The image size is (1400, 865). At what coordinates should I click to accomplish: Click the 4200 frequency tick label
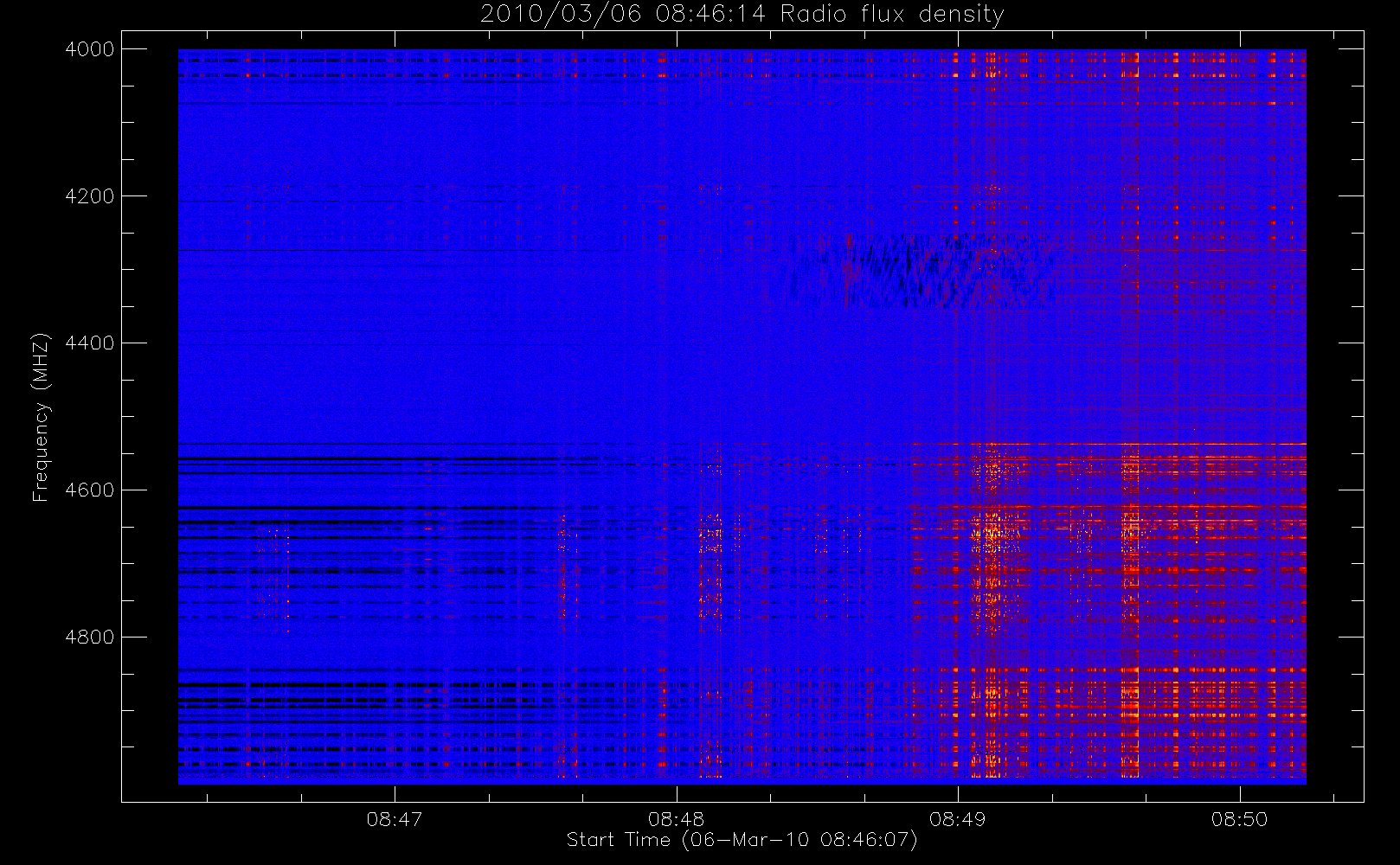click(89, 196)
